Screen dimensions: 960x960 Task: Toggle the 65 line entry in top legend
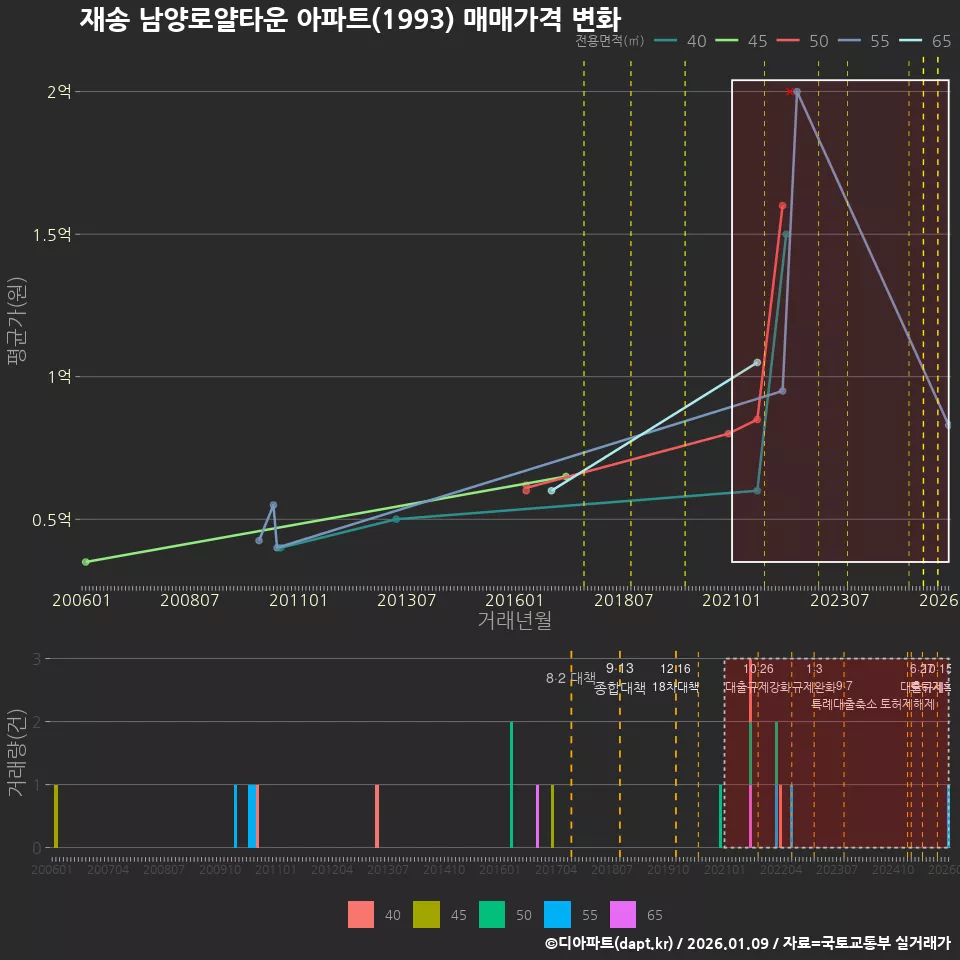pos(925,41)
